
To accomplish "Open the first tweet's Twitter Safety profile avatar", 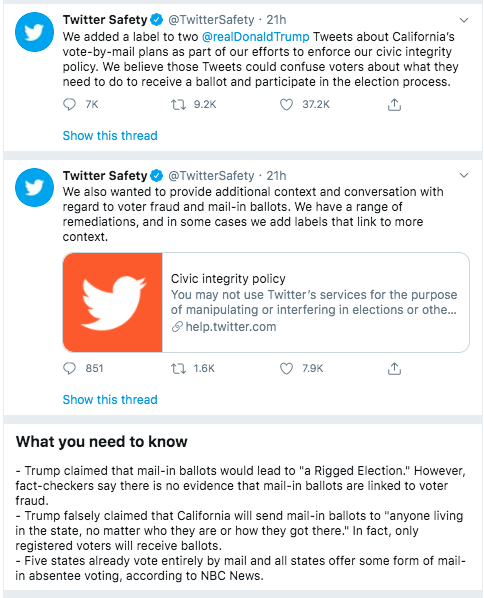I will tap(34, 32).
